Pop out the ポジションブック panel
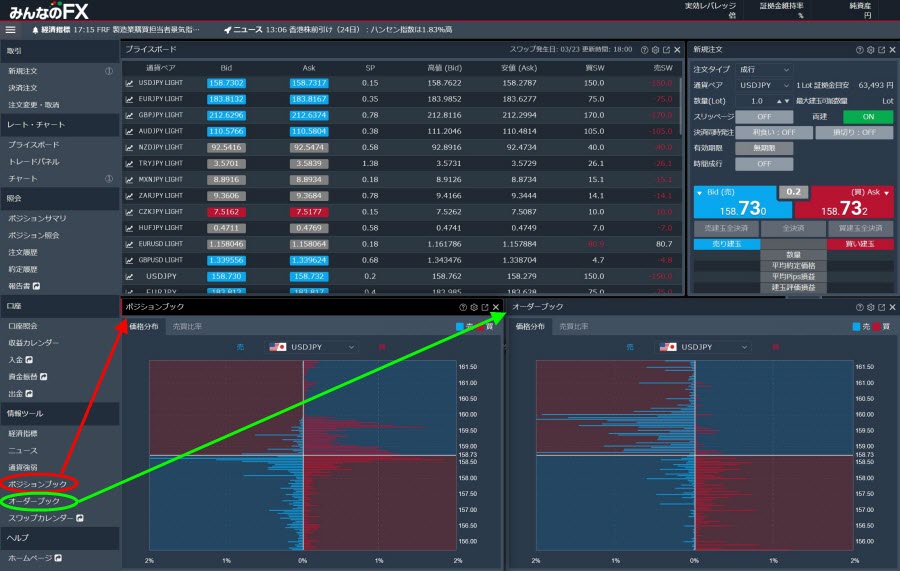900x571 pixels. (485, 307)
